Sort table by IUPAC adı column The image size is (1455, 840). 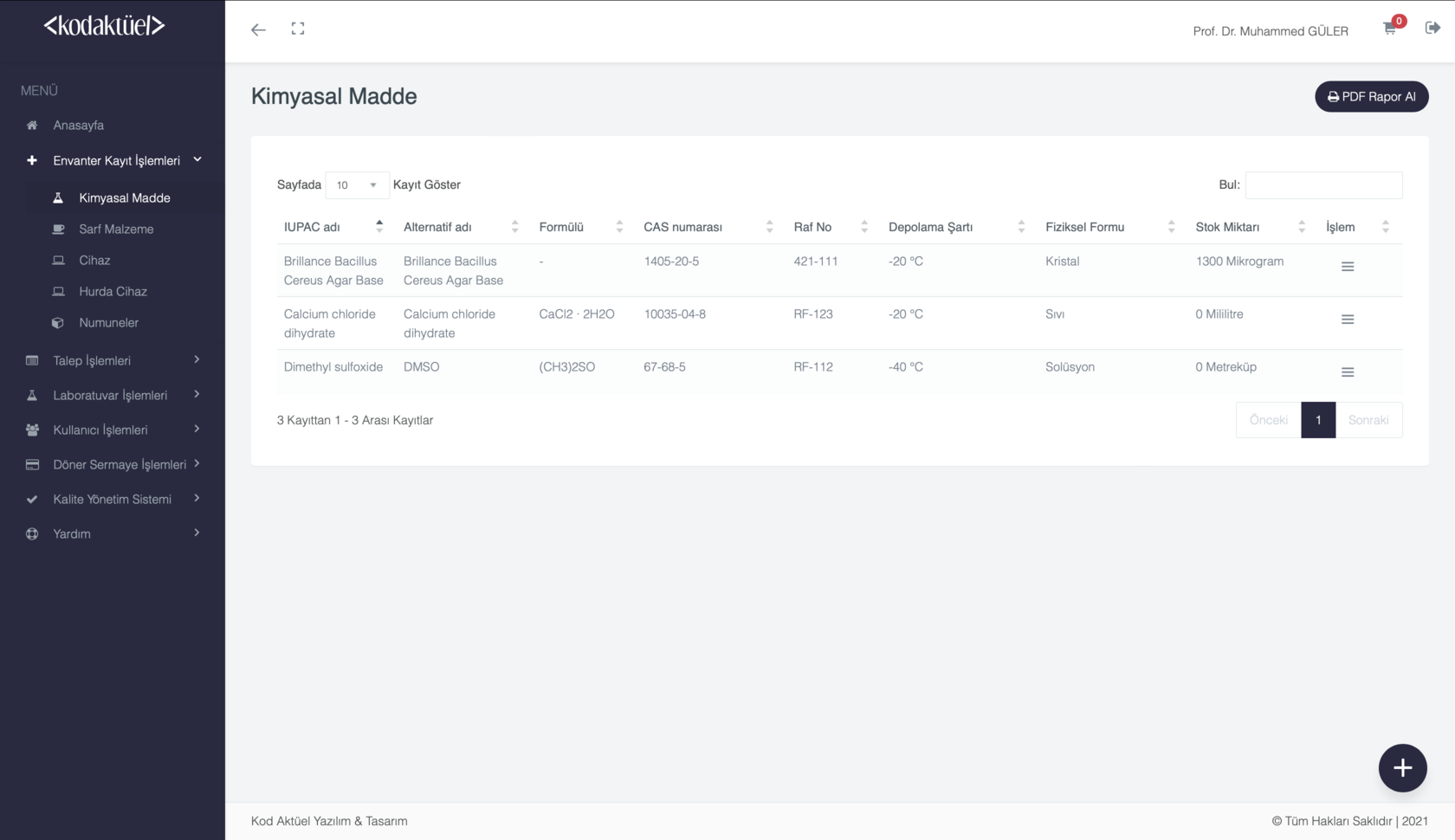[313, 227]
